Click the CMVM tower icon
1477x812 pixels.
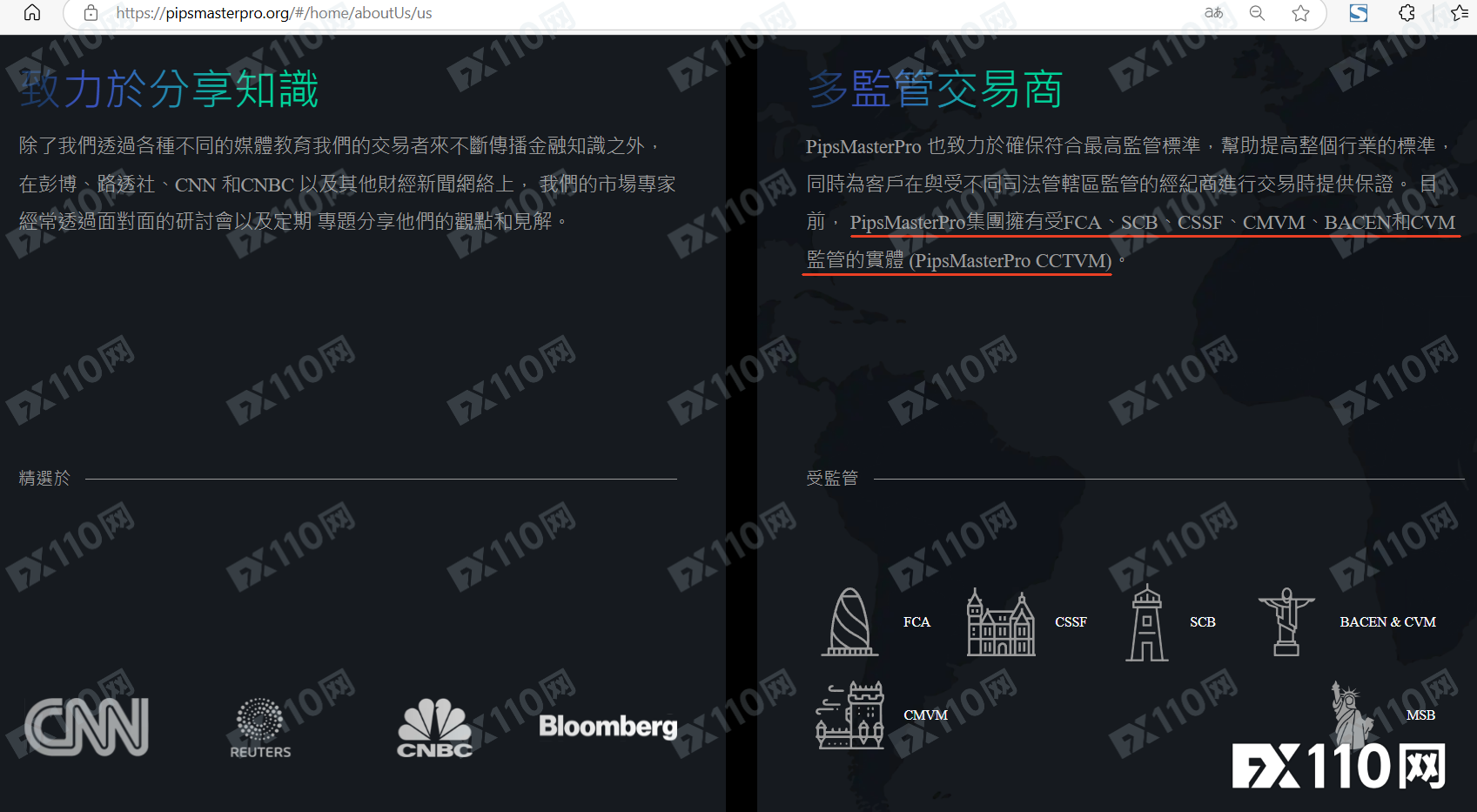850,715
